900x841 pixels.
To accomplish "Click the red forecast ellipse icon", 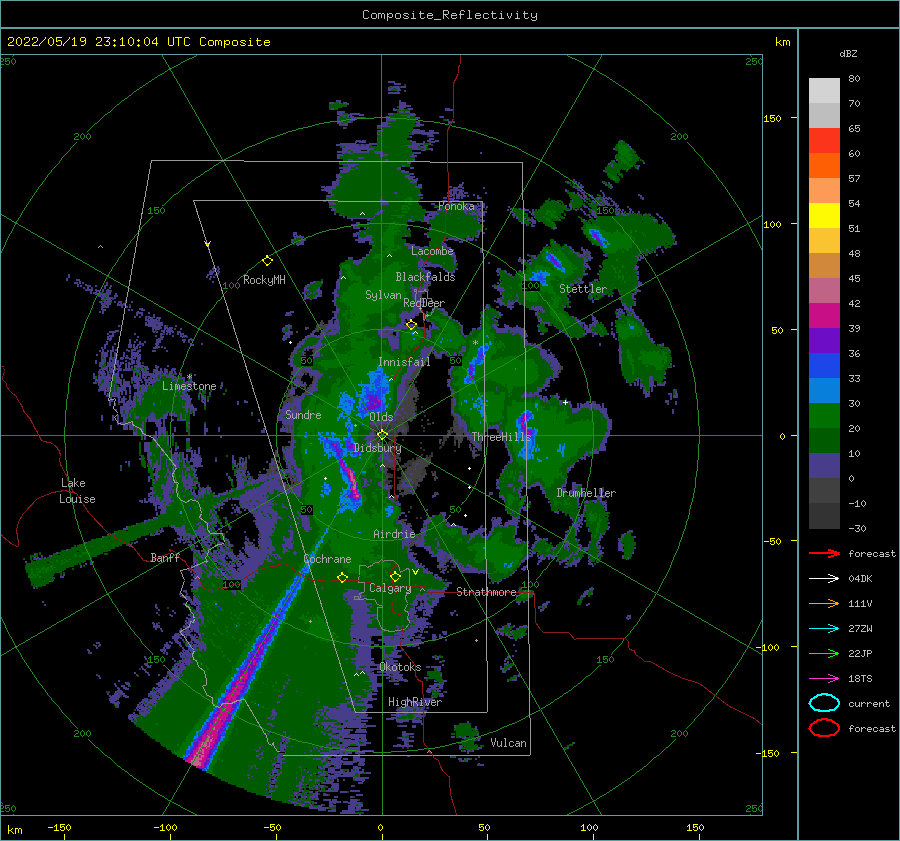I will pos(824,728).
